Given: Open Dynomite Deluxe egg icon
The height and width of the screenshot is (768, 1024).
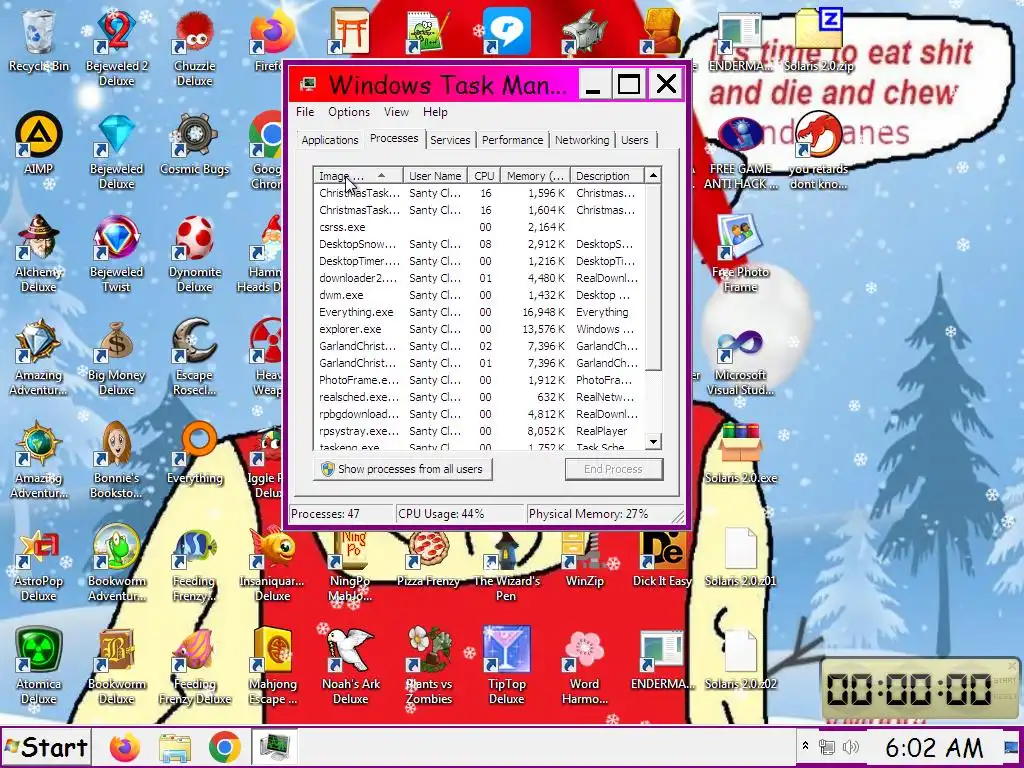Looking at the screenshot, I should 195,253.
